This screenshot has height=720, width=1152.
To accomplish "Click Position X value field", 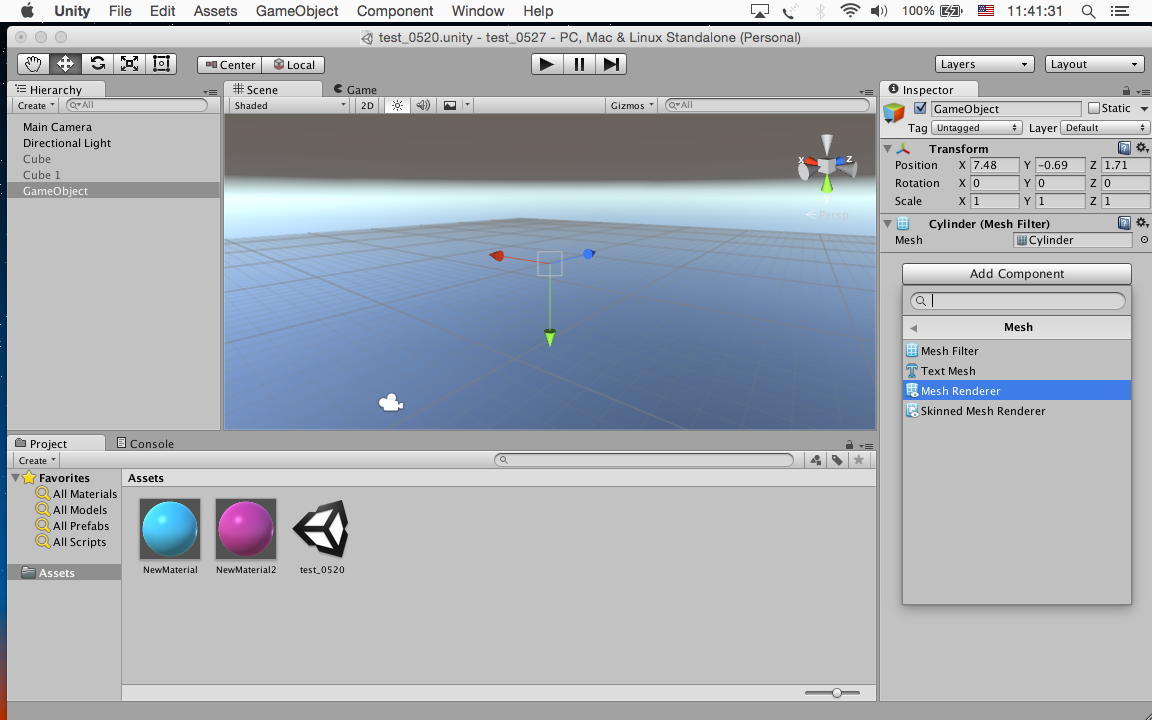I will point(994,165).
